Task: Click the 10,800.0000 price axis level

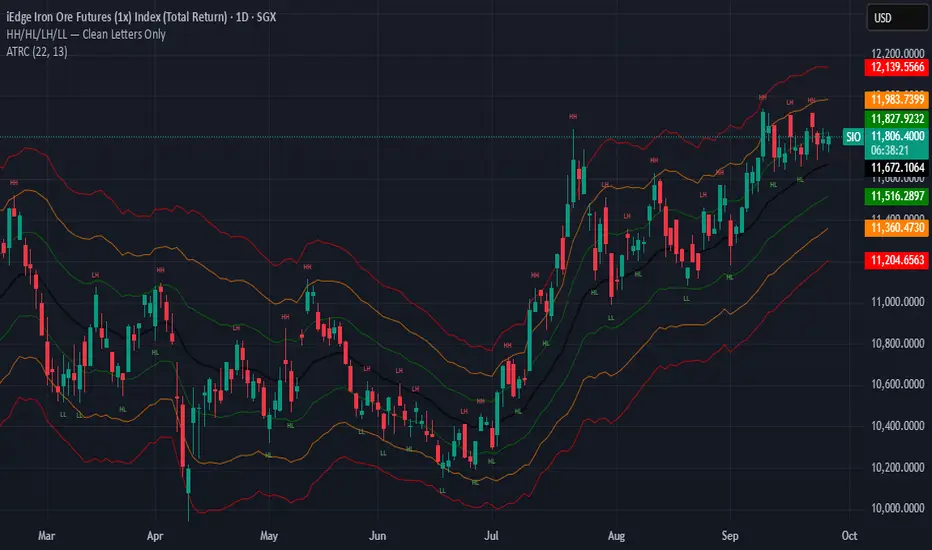Action: click(x=897, y=344)
